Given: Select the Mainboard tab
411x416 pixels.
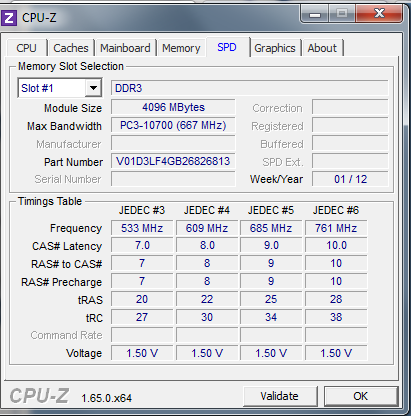Looking at the screenshot, I should pyautogui.click(x=125, y=48).
